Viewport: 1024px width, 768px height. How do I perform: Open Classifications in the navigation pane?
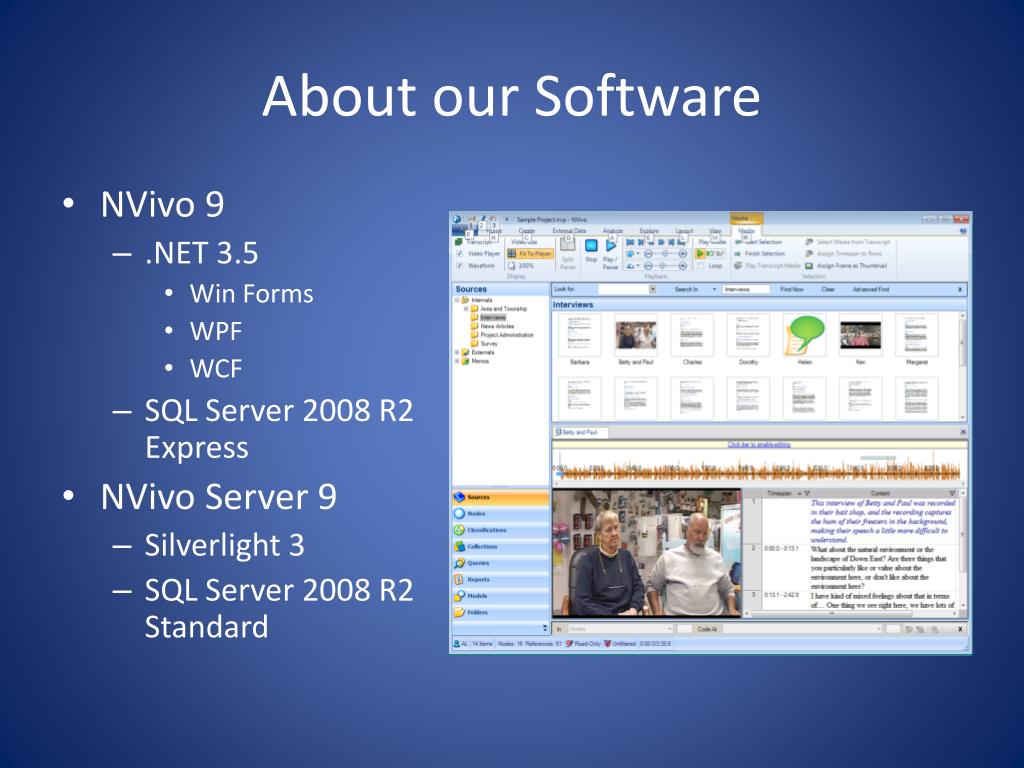[x=500, y=530]
